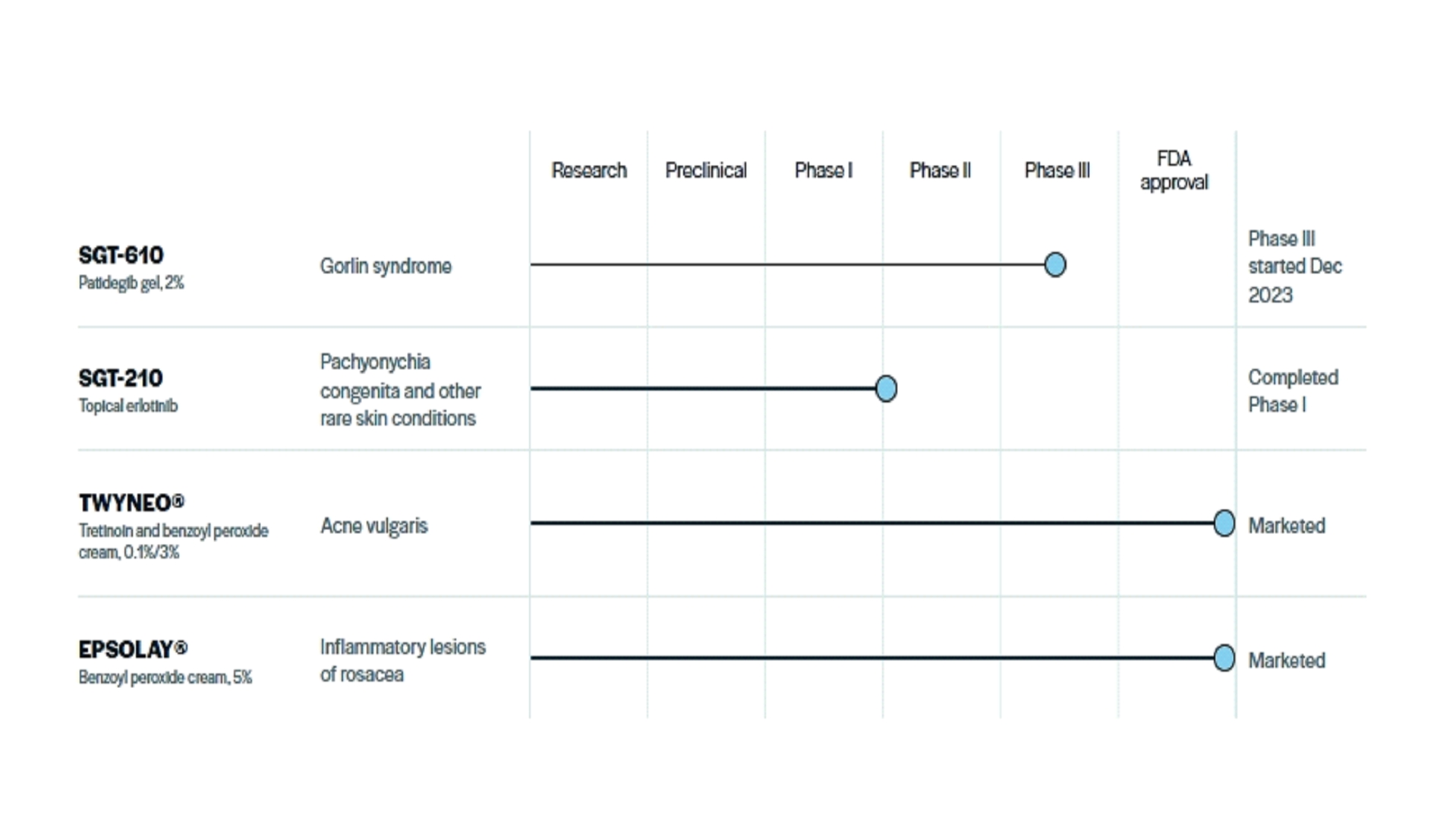Click the Phase I column header
Image resolution: width=1456 pixels, height=818 pixels.
tap(823, 171)
